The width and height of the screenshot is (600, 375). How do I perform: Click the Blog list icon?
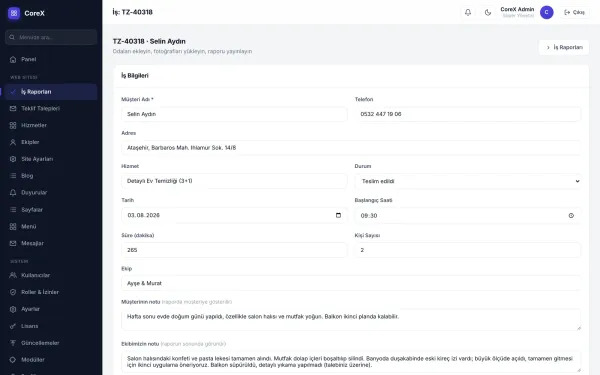click(13, 176)
